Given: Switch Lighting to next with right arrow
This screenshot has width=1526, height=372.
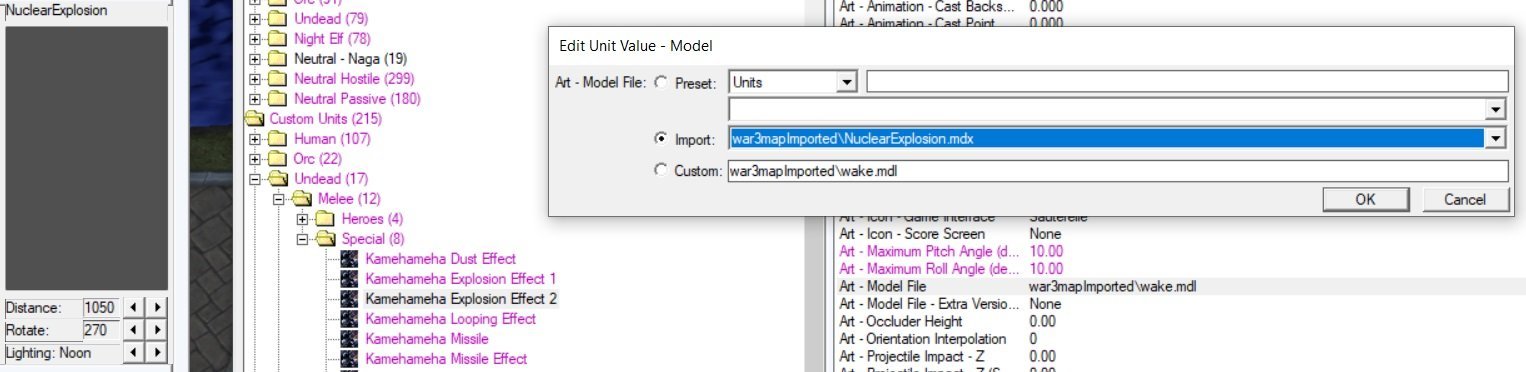Looking at the screenshot, I should coord(157,352).
